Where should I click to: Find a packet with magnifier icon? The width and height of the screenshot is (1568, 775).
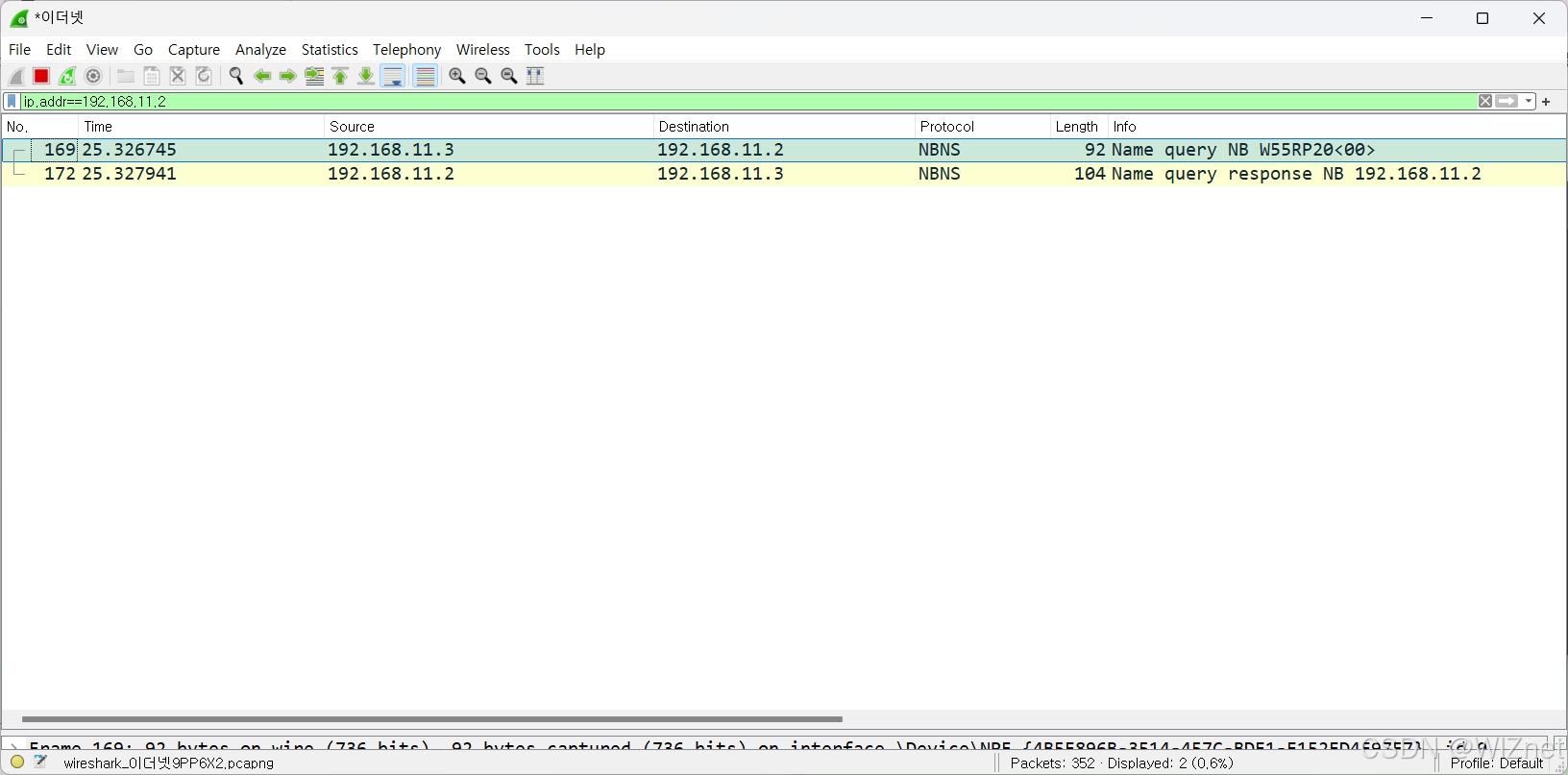236,76
